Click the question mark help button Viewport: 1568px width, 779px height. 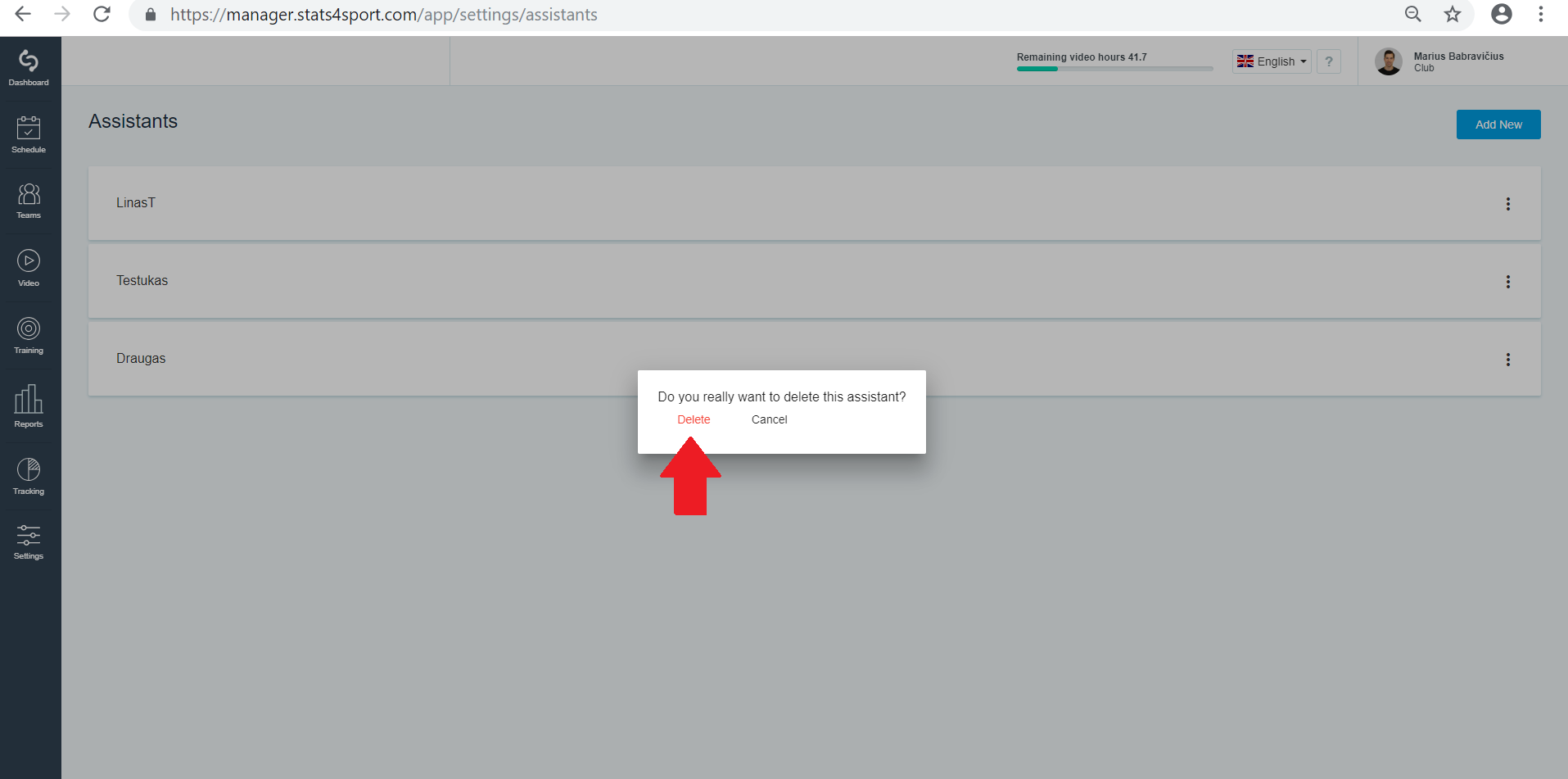[1329, 61]
